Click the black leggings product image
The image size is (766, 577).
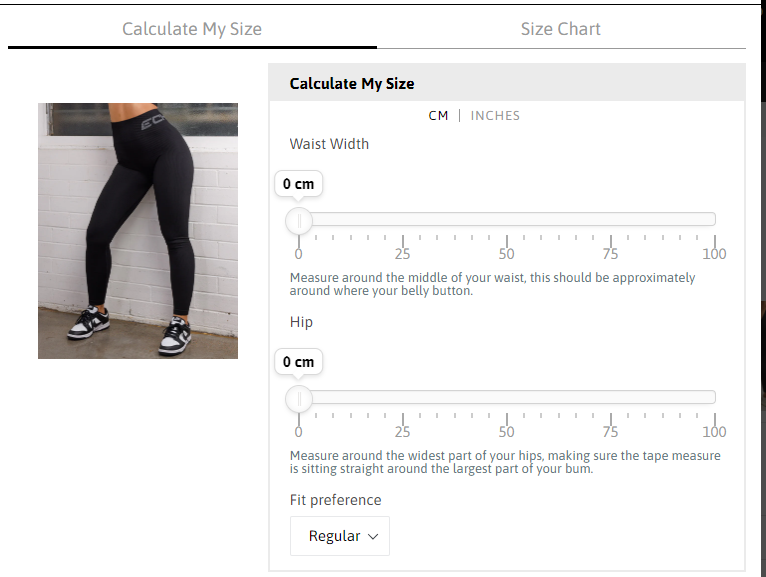pyautogui.click(x=138, y=231)
